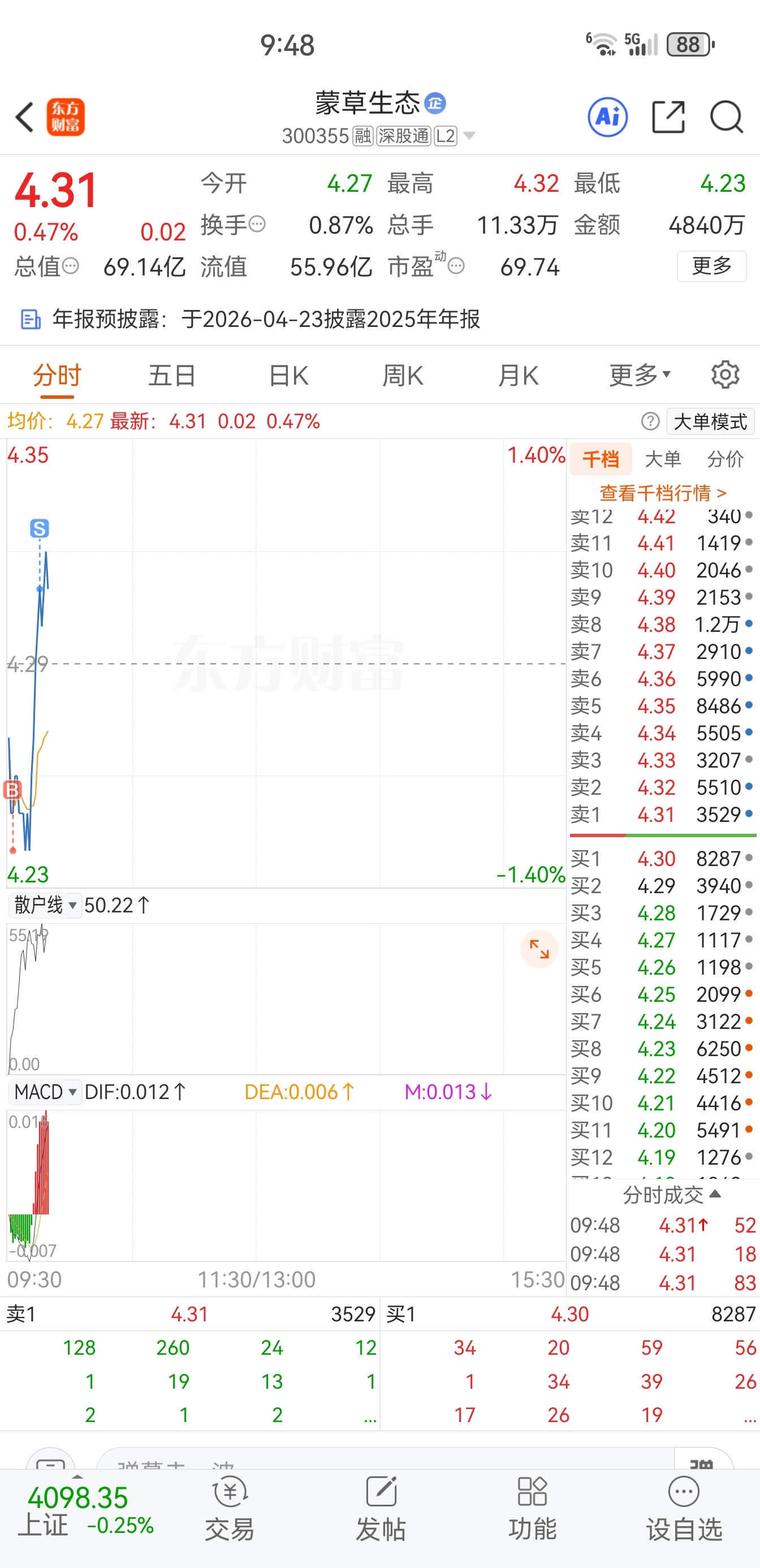Open 查看千档行情 link
Image resolution: width=760 pixels, height=1568 pixels.
tap(663, 493)
